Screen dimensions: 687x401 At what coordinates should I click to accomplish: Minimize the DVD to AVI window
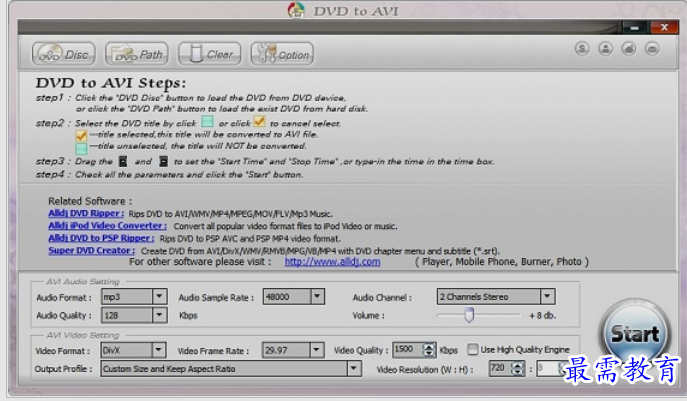[635, 28]
